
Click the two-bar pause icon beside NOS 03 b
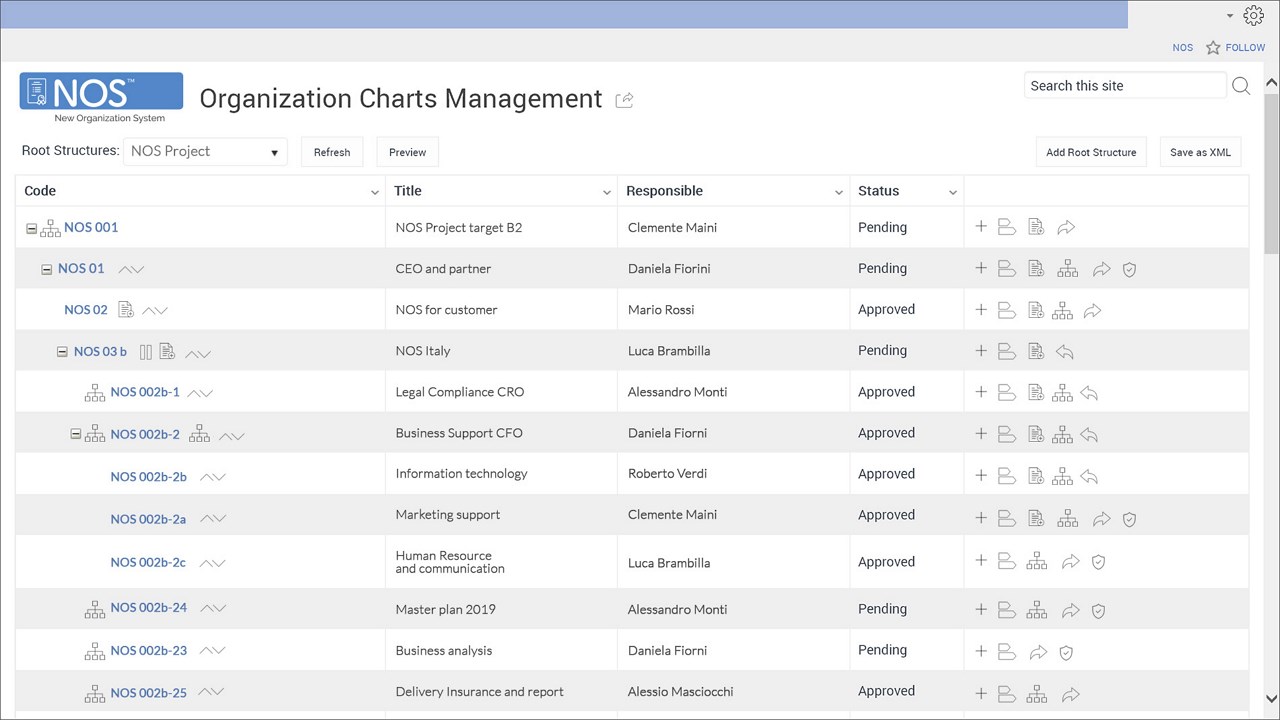pyautogui.click(x=146, y=352)
